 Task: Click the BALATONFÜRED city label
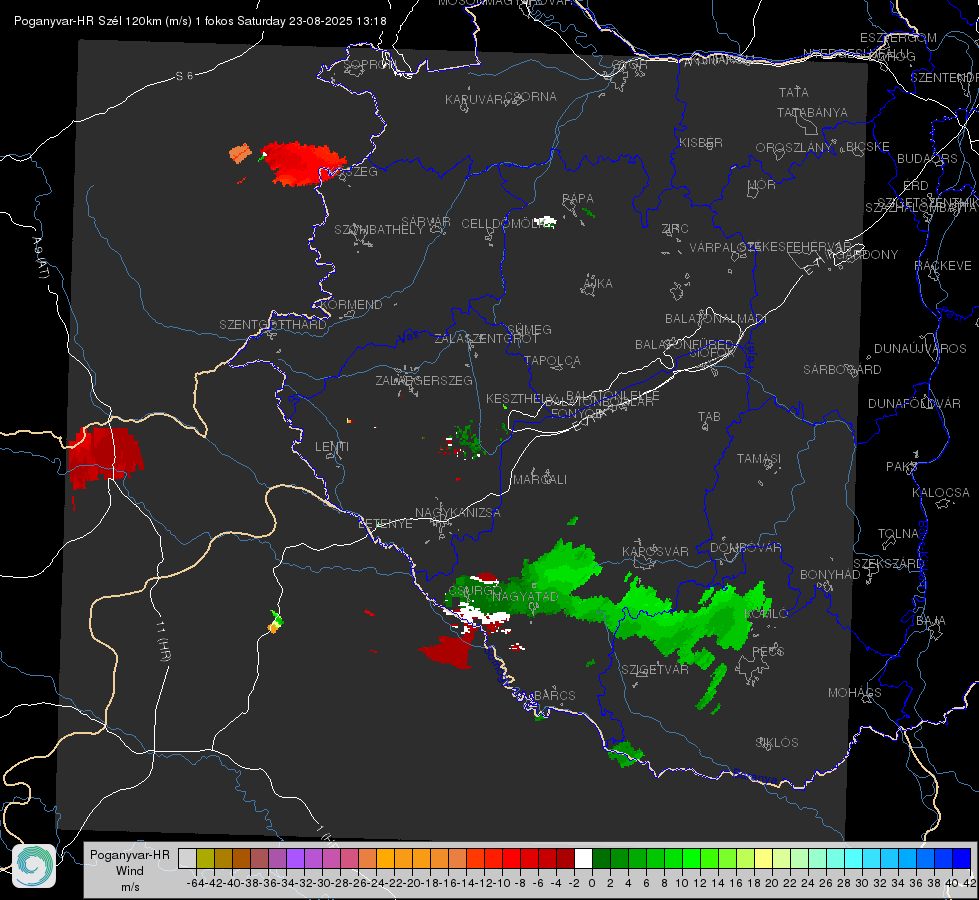click(x=684, y=345)
